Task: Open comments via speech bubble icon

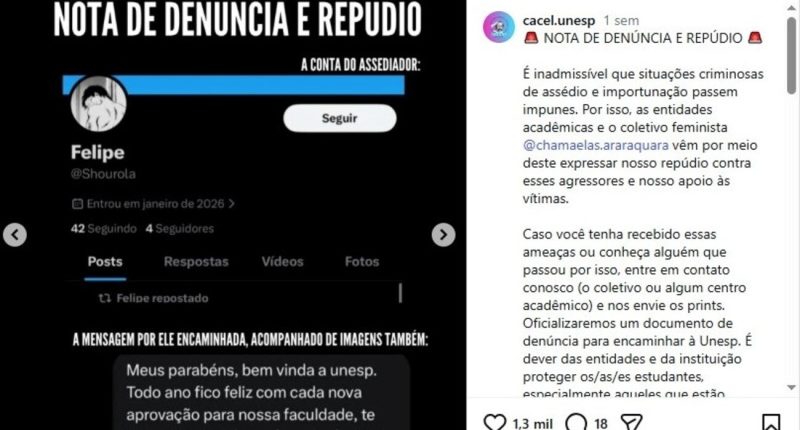Action: tap(576, 423)
